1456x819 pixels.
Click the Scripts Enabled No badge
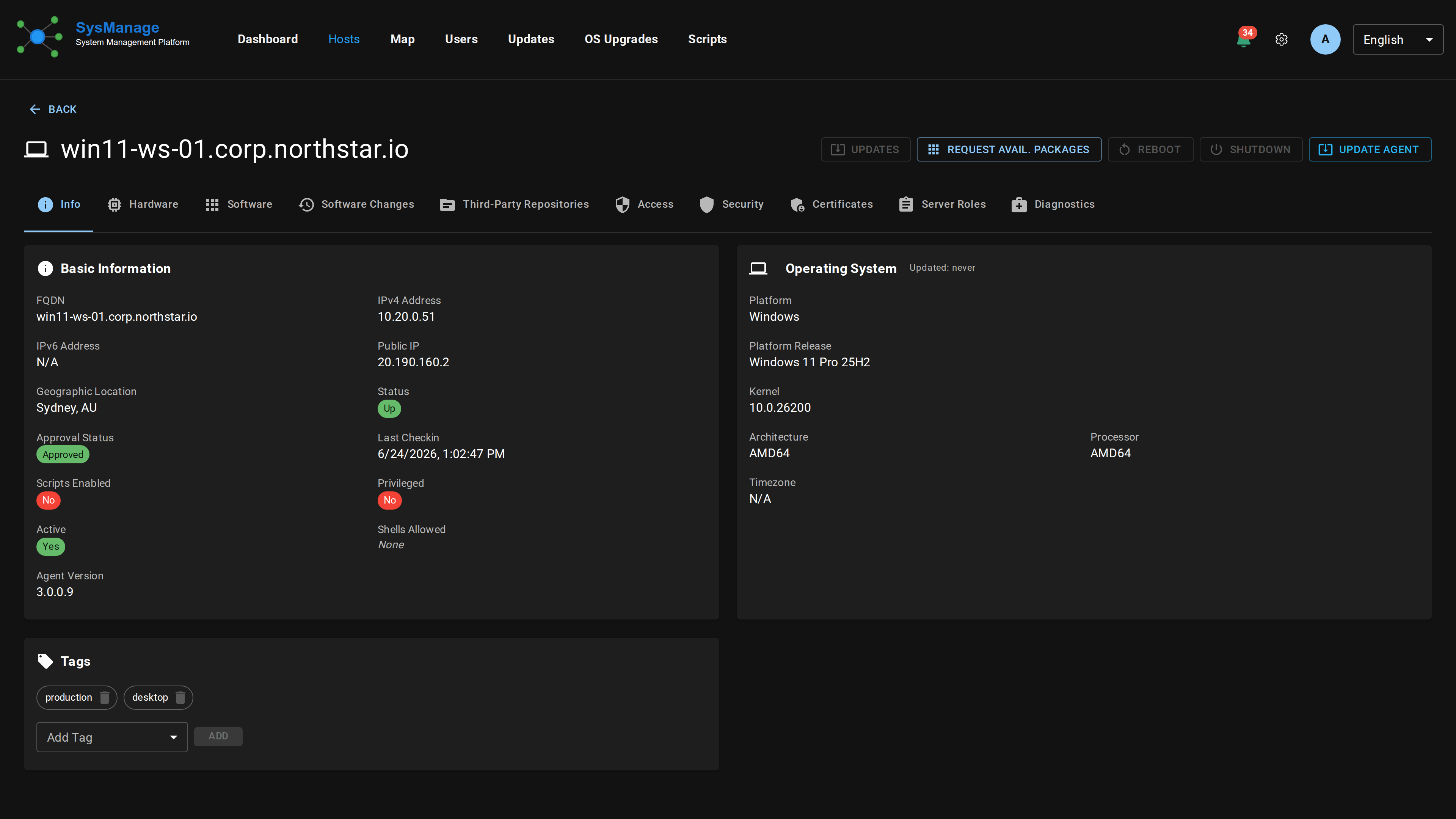pos(49,500)
